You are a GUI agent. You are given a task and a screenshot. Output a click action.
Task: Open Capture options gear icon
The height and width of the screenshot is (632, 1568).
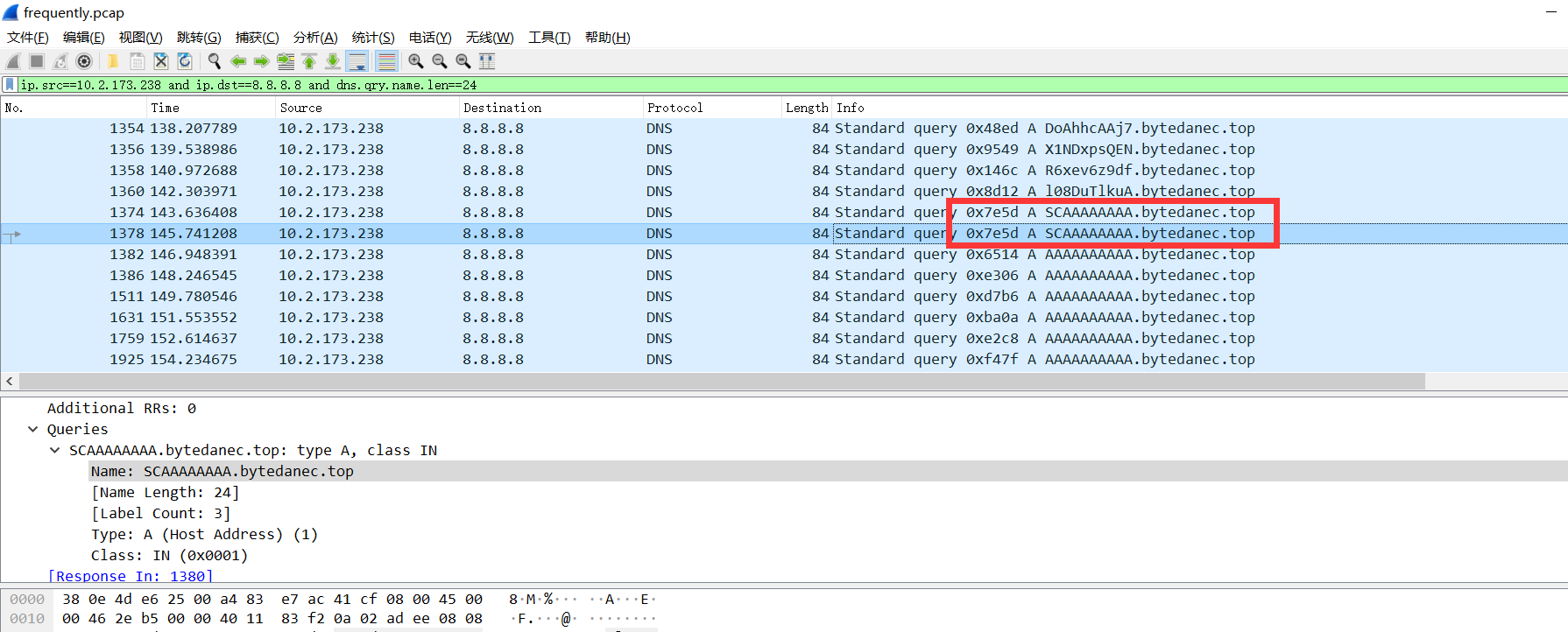(x=84, y=61)
